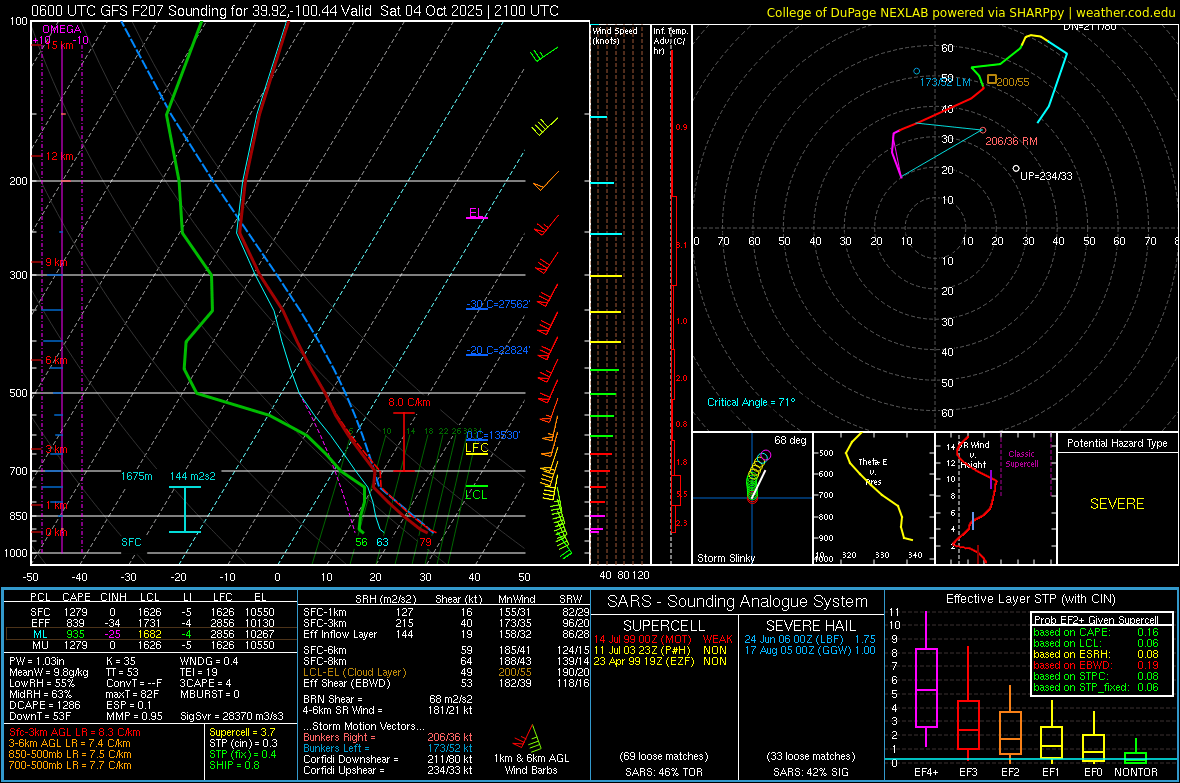
Task: Click the Bunkers Left = 173/52 kt line
Action: 388,748
